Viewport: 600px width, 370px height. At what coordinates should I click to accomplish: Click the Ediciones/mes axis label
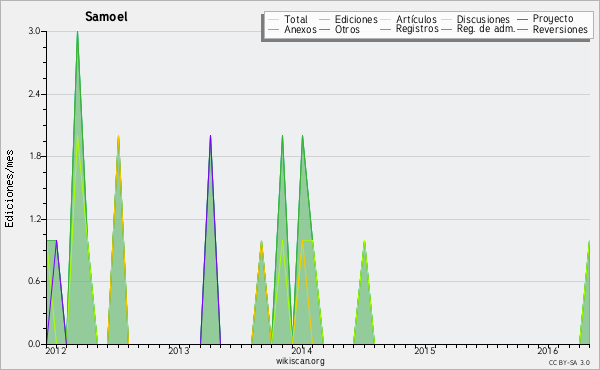click(x=9, y=188)
